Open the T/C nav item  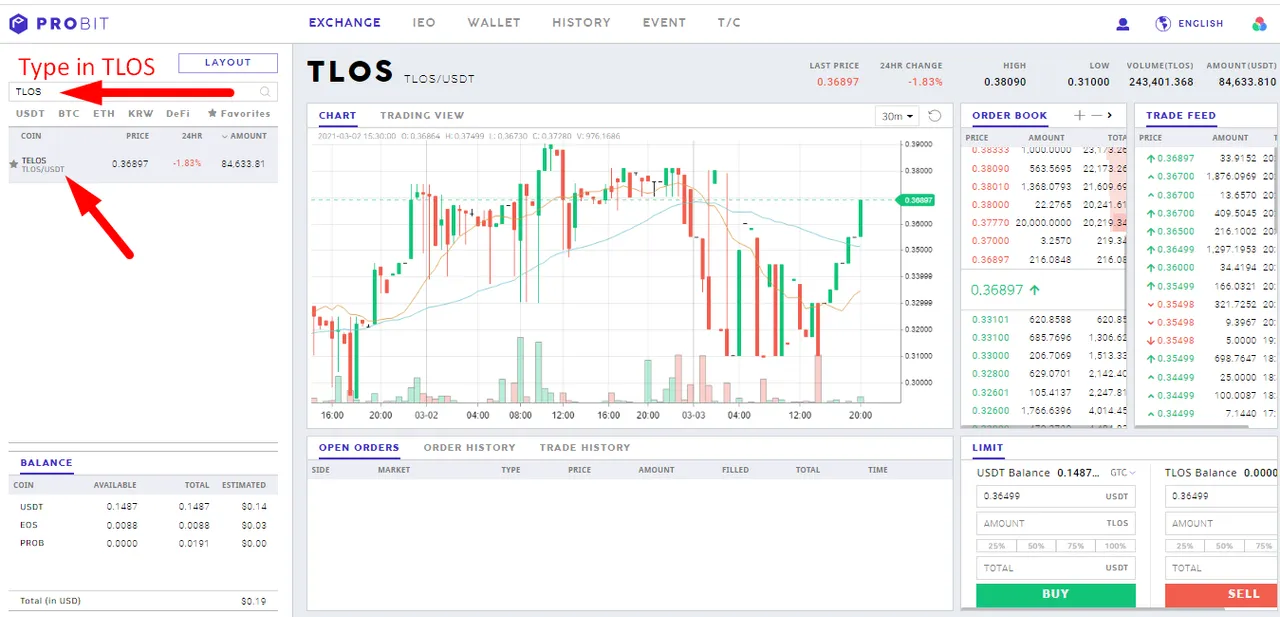[x=729, y=23]
